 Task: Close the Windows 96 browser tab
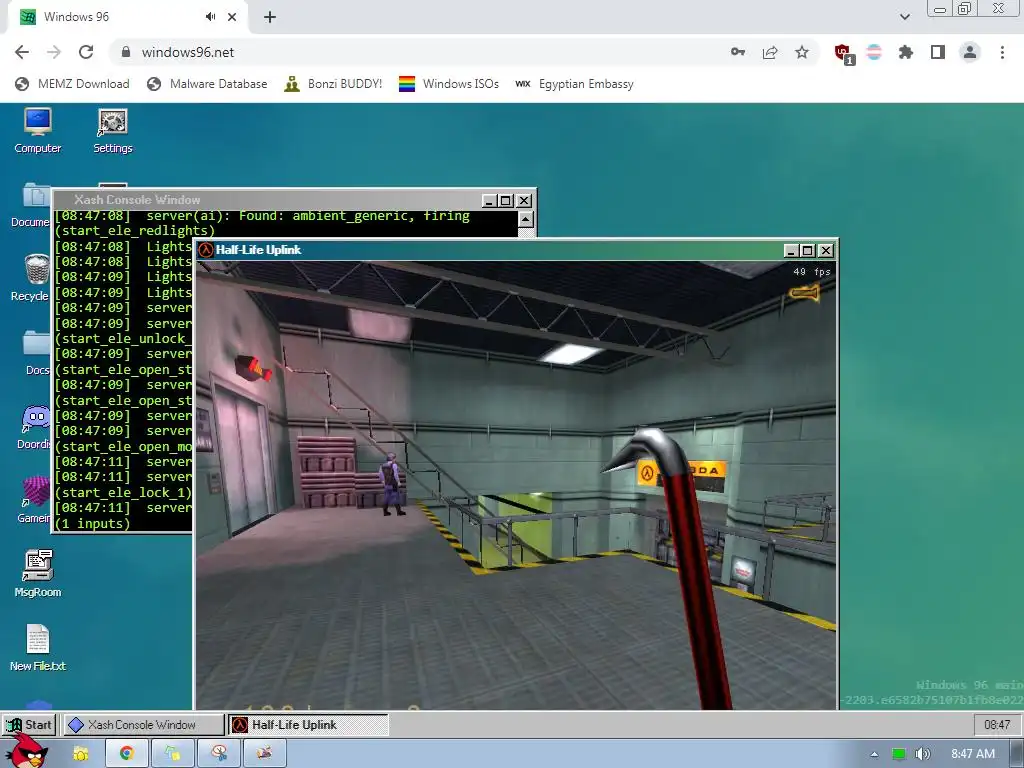(x=232, y=17)
